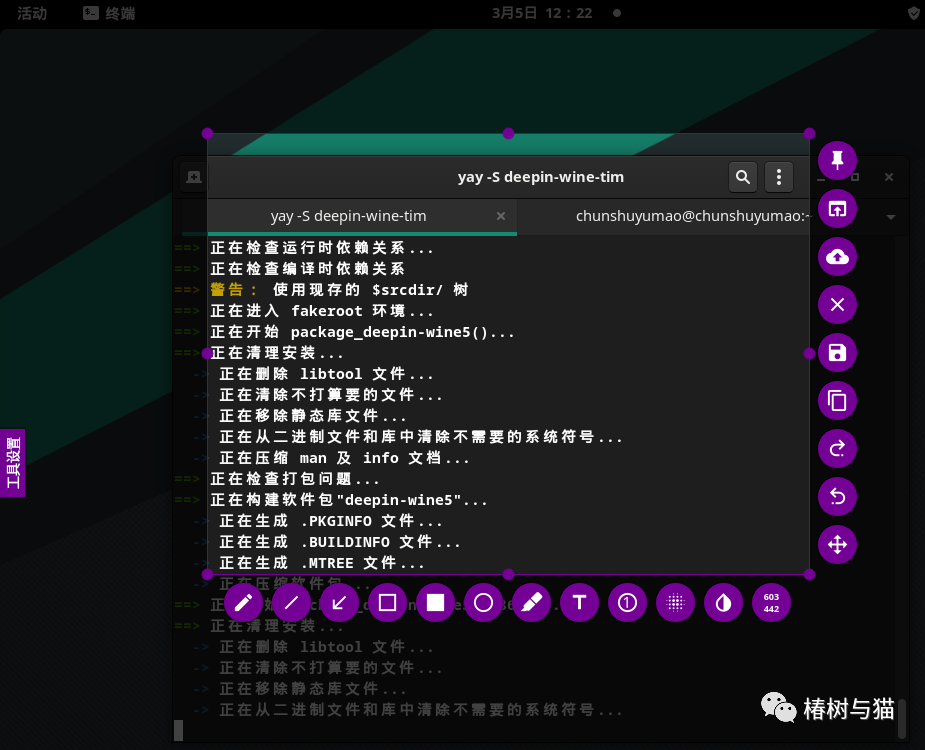
Task: Open terminal search with magnifier icon
Action: click(x=743, y=176)
